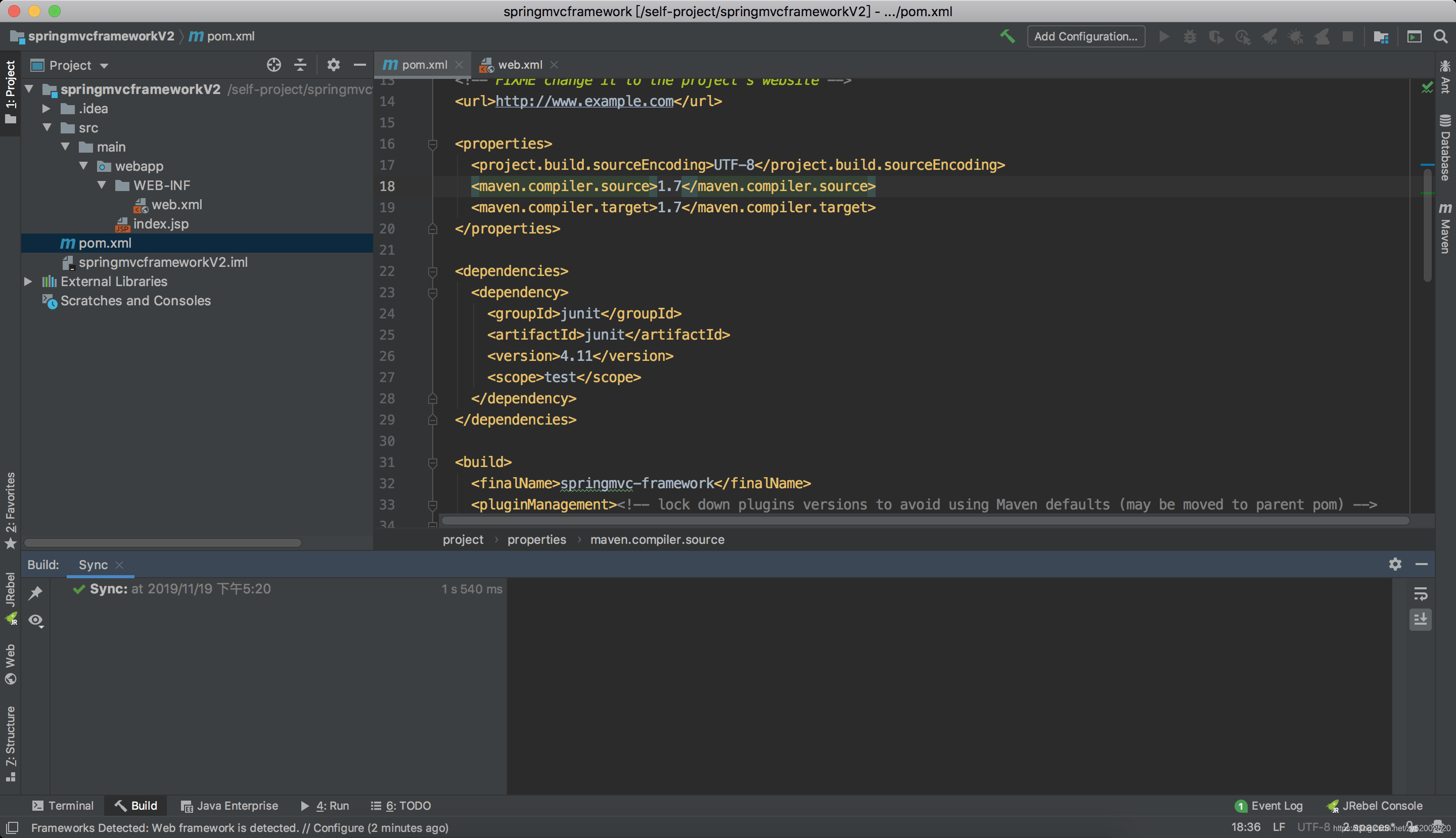Toggle the eye view filter in Build panel

click(x=36, y=620)
